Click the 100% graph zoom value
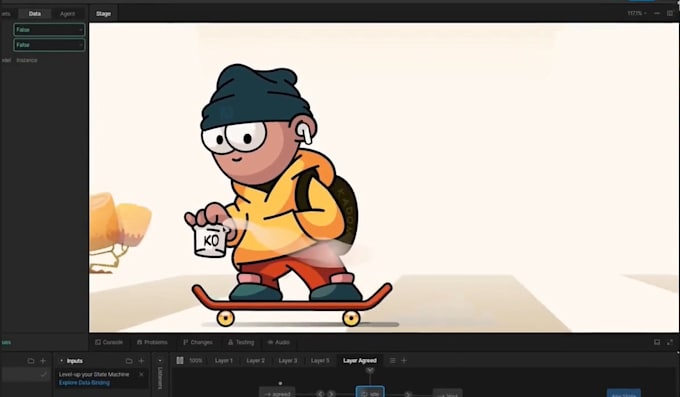Screen dimensions: 680x397 (196, 361)
